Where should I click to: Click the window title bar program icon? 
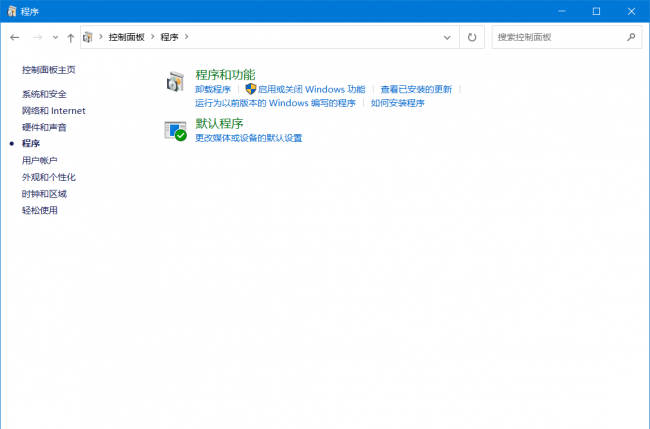tap(12, 11)
